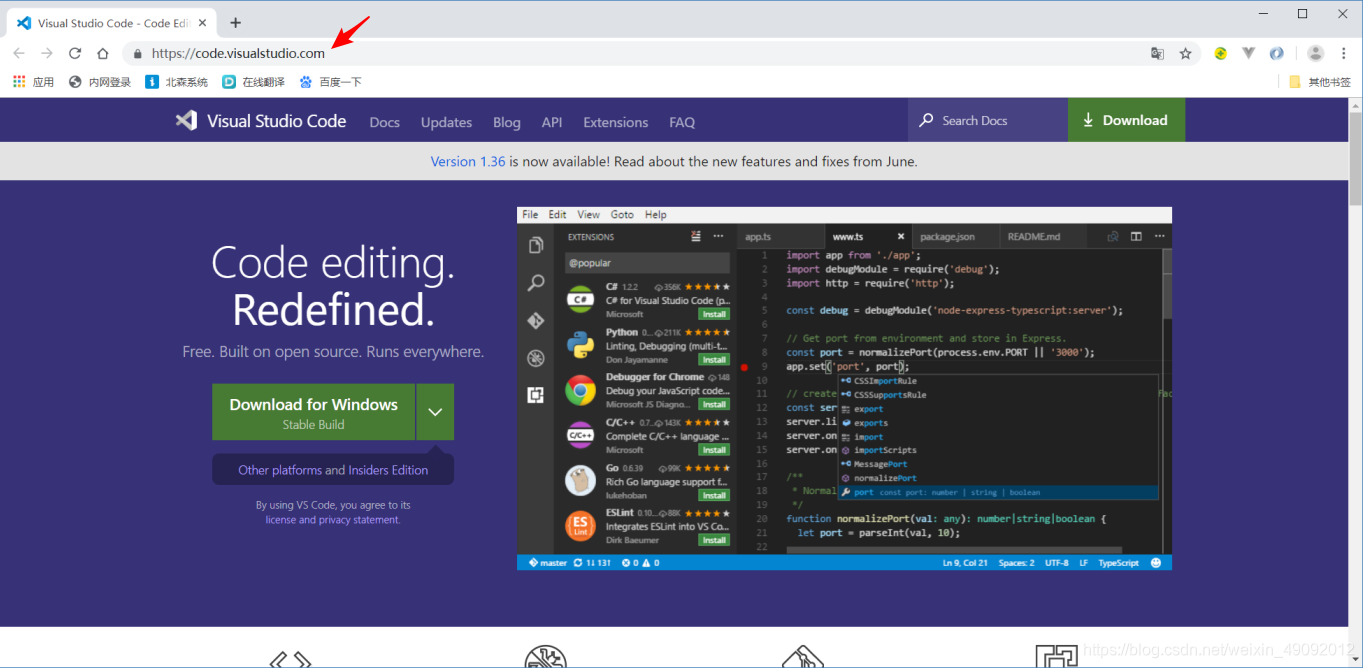This screenshot has height=668, width=1364.
Task: Click the 'Code editing. Redefined.' heading
Action: (333, 286)
